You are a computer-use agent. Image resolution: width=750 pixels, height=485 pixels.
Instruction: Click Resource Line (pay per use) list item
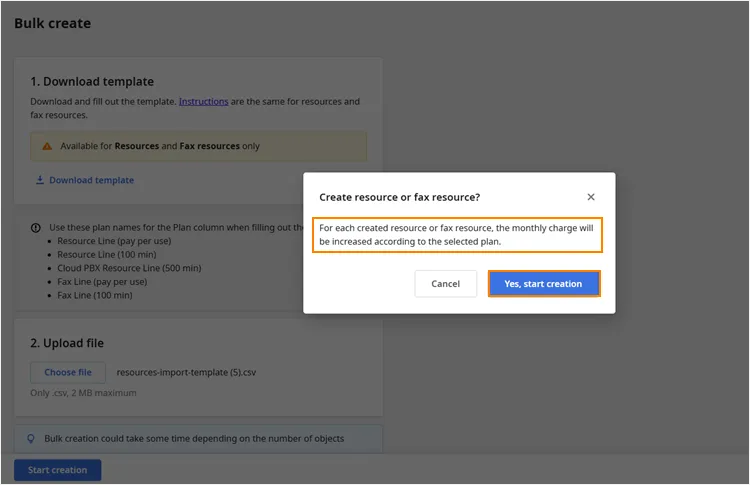(114, 241)
